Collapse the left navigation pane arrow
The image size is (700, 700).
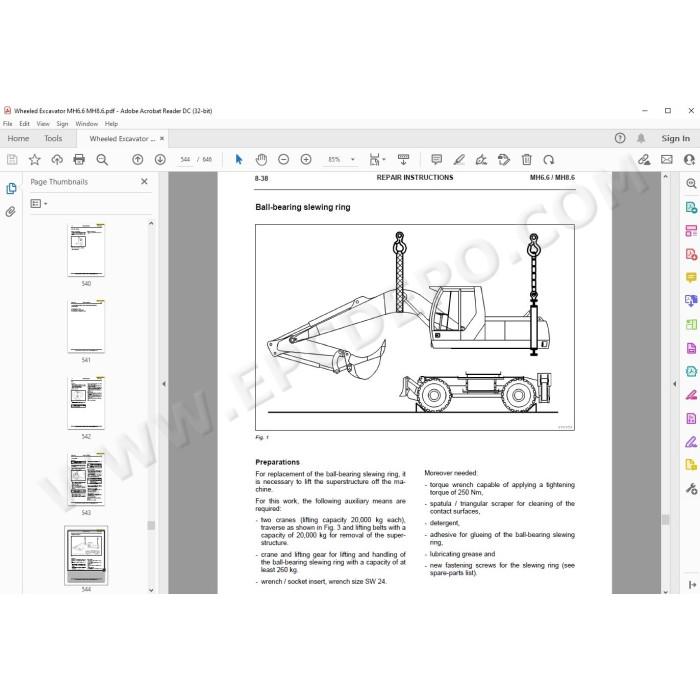pyautogui.click(x=164, y=383)
